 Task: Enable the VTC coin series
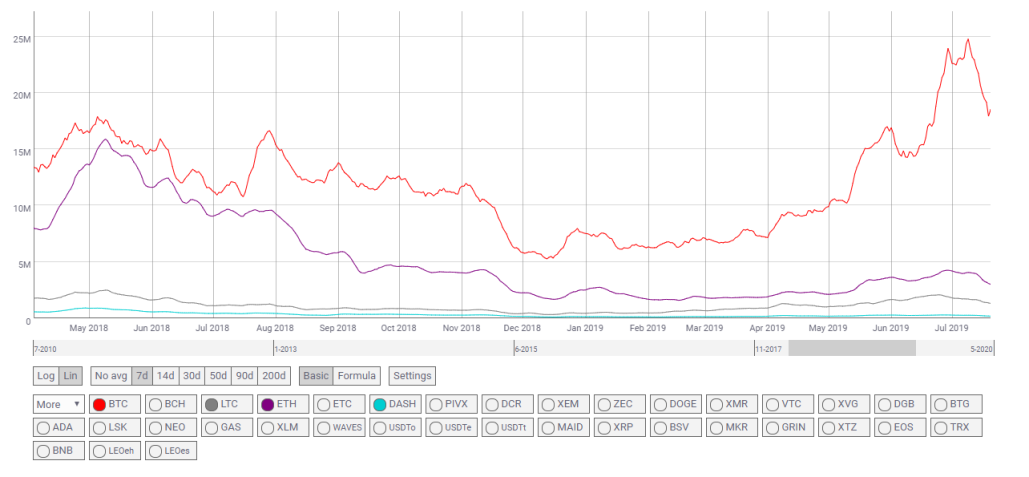tap(787, 404)
